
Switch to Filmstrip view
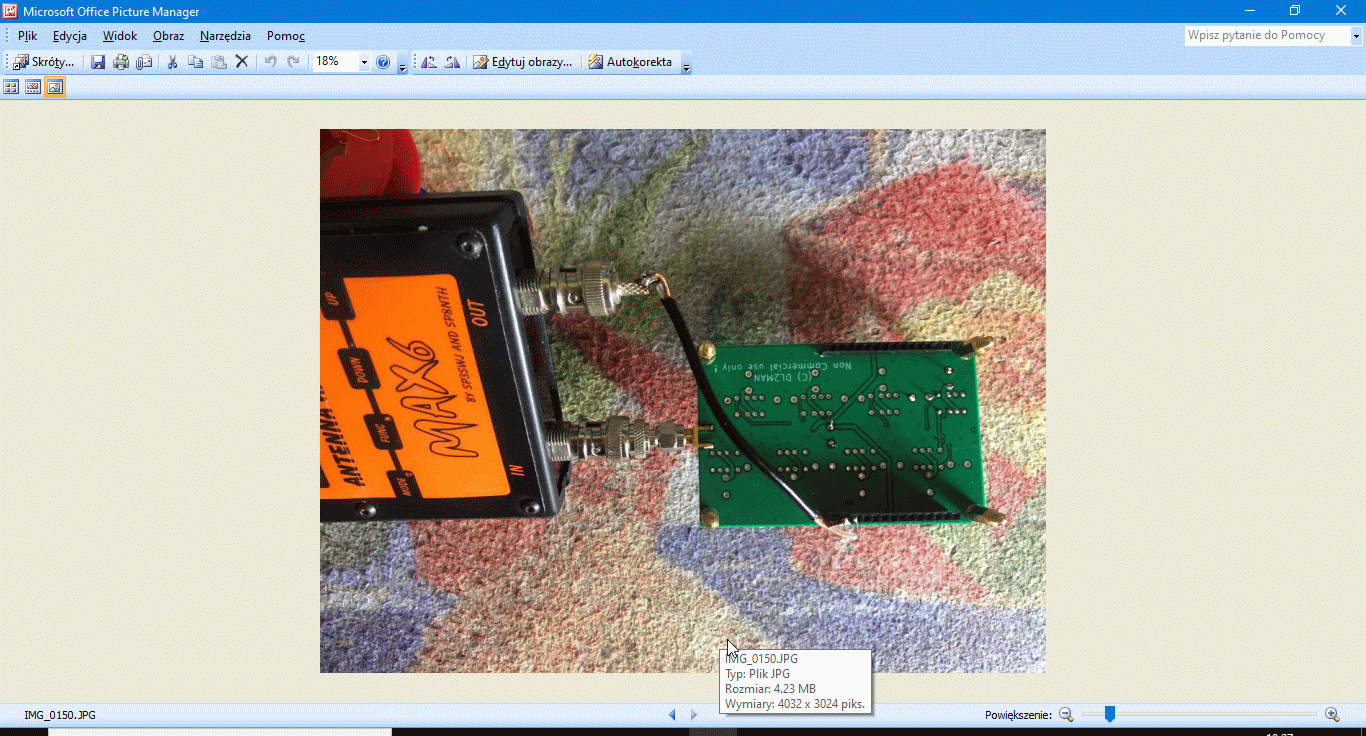(33, 88)
